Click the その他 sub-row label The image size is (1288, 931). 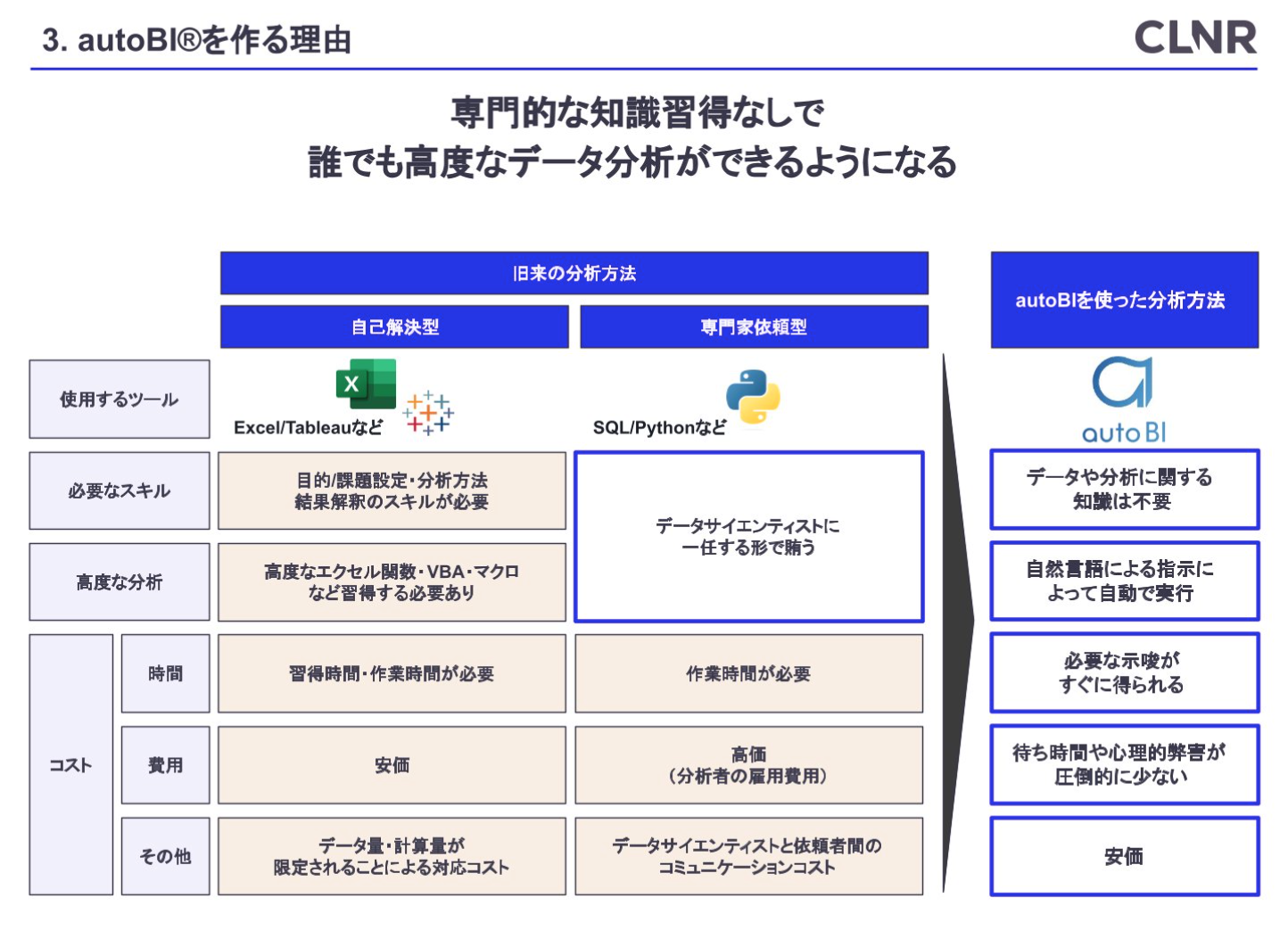(x=166, y=856)
